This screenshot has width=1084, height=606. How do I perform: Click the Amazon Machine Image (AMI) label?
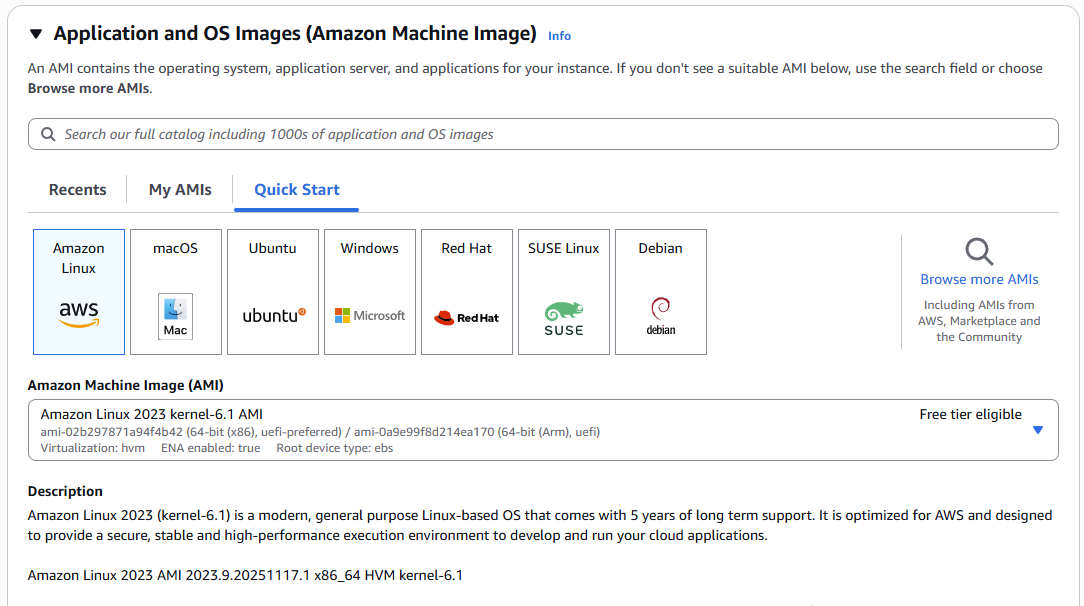126,385
